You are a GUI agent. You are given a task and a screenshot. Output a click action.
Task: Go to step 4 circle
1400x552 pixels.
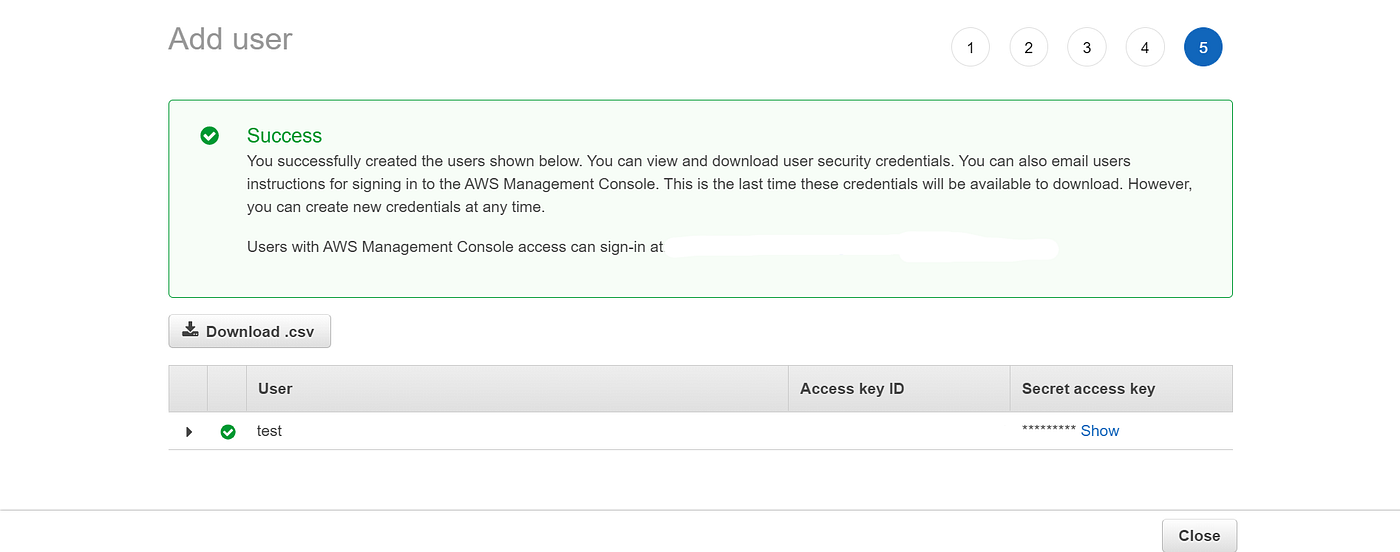pyautogui.click(x=1144, y=47)
